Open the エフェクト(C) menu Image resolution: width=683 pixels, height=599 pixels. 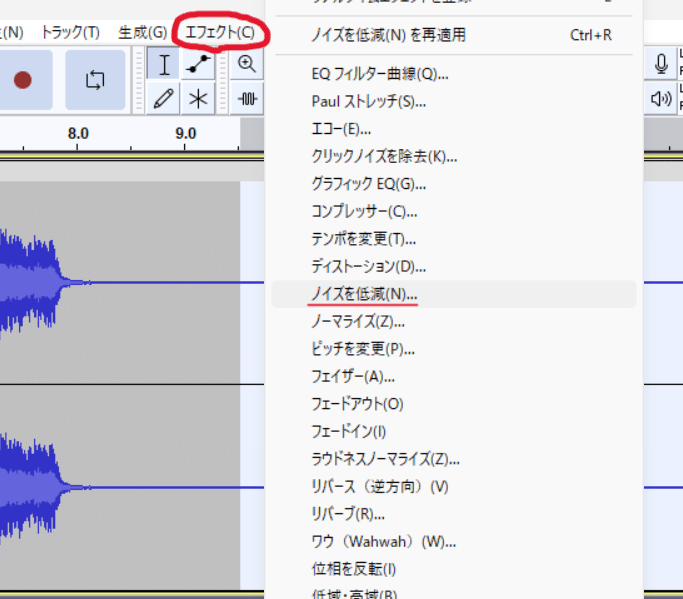(x=220, y=32)
